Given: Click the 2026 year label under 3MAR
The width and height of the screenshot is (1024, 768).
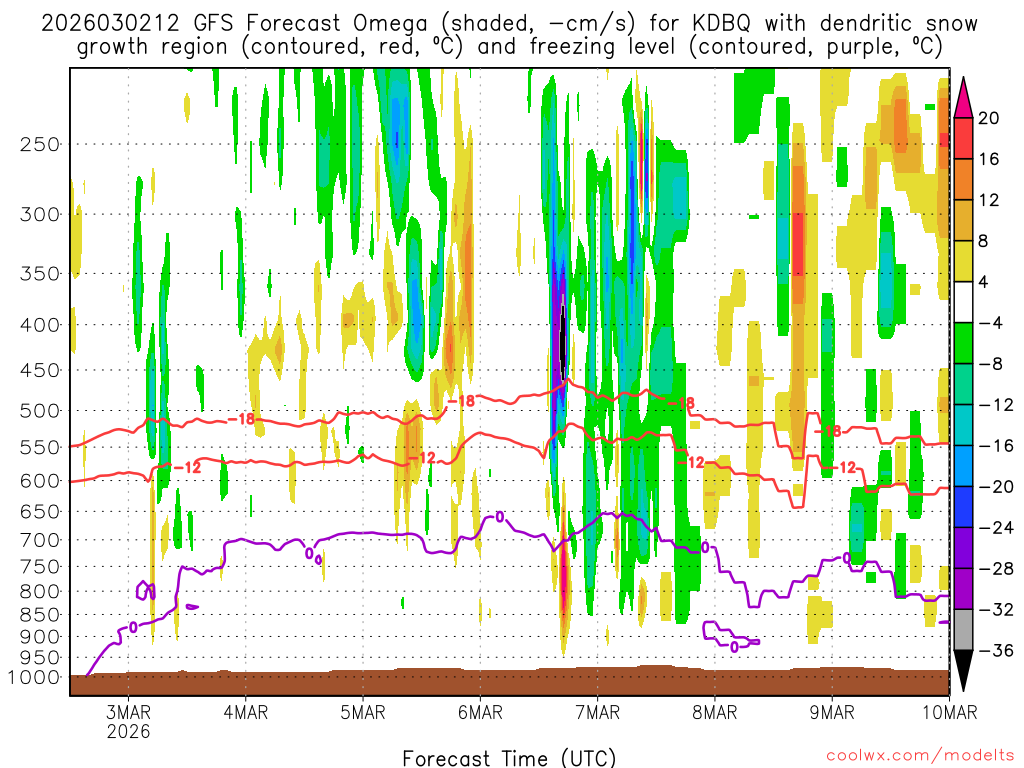Looking at the screenshot, I should point(129,731).
